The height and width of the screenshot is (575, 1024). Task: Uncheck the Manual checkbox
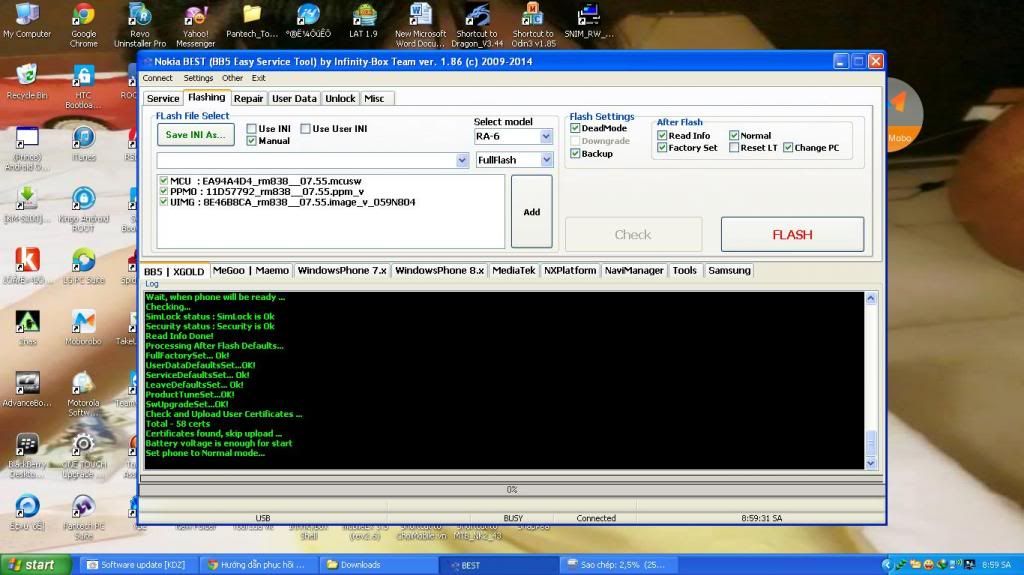tap(251, 140)
